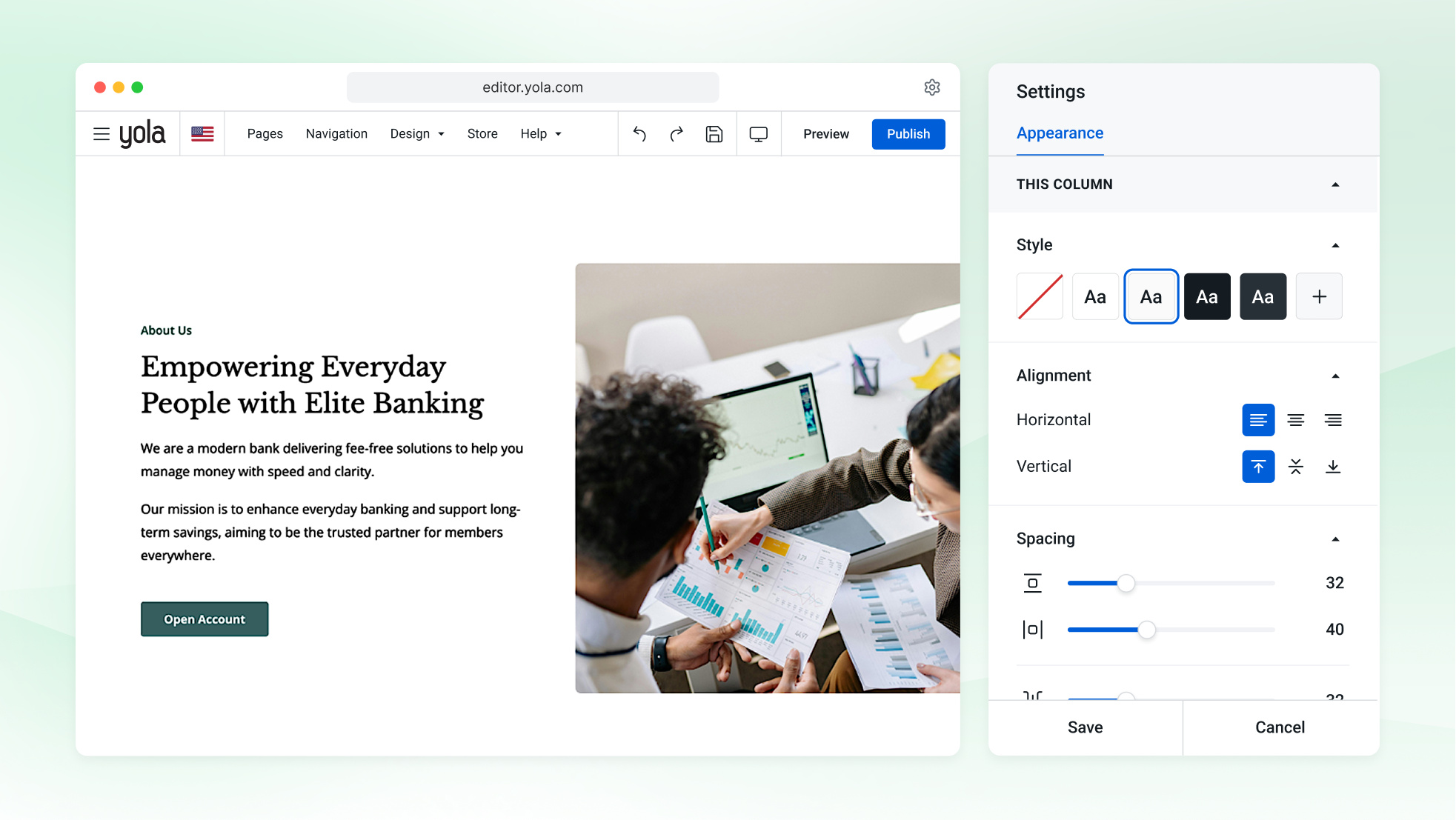Select the US flag language icon
The height and width of the screenshot is (820, 1456).
(x=202, y=134)
